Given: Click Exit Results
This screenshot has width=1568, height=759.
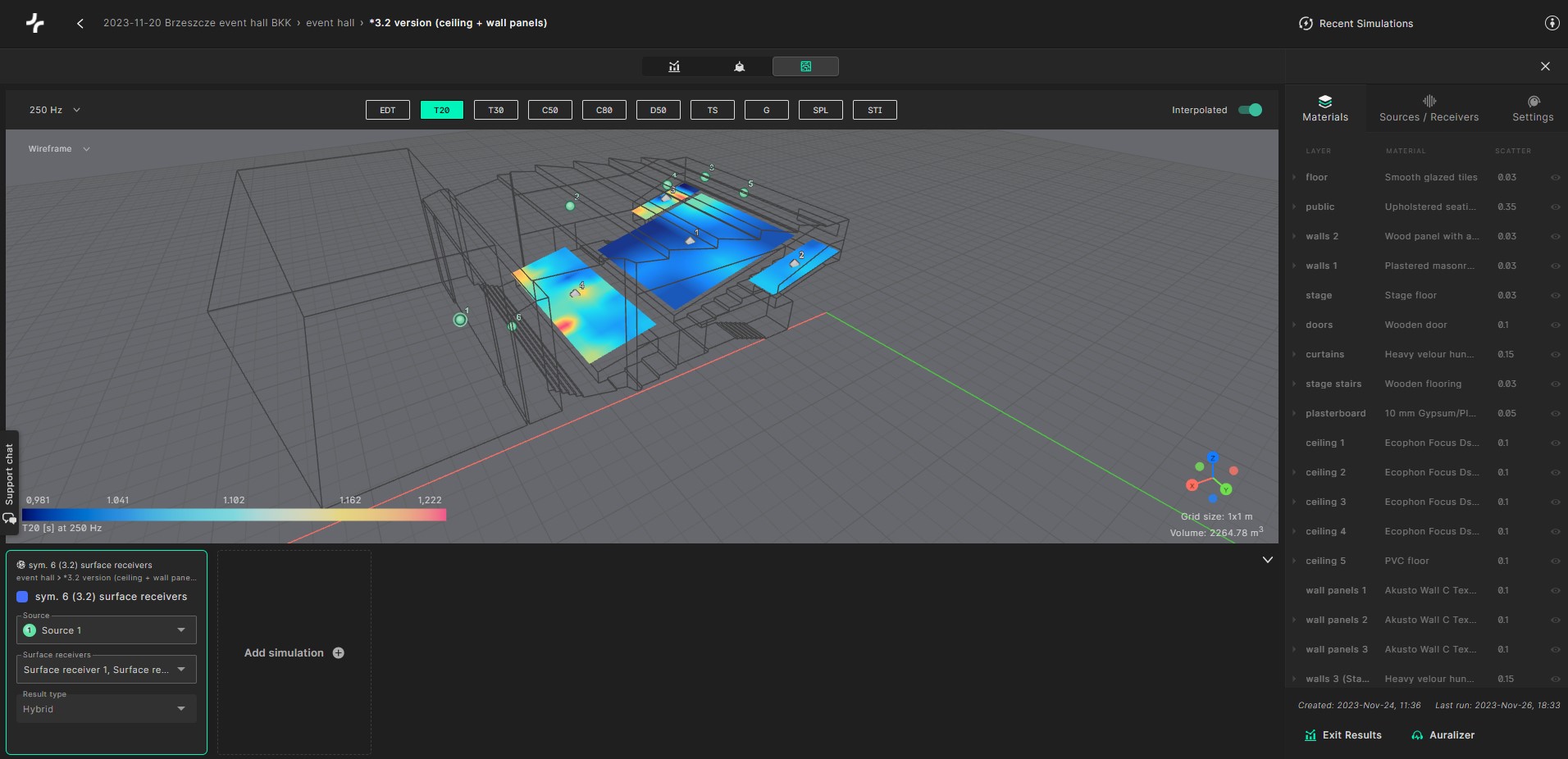Looking at the screenshot, I should pyautogui.click(x=1343, y=735).
